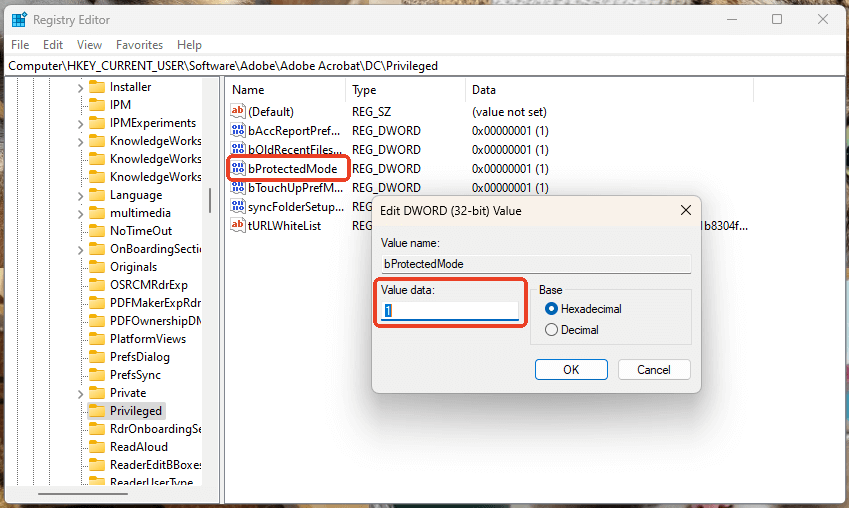849x508 pixels.
Task: Select the bOldRecentFiles DWORD value icon
Action: click(x=238, y=149)
